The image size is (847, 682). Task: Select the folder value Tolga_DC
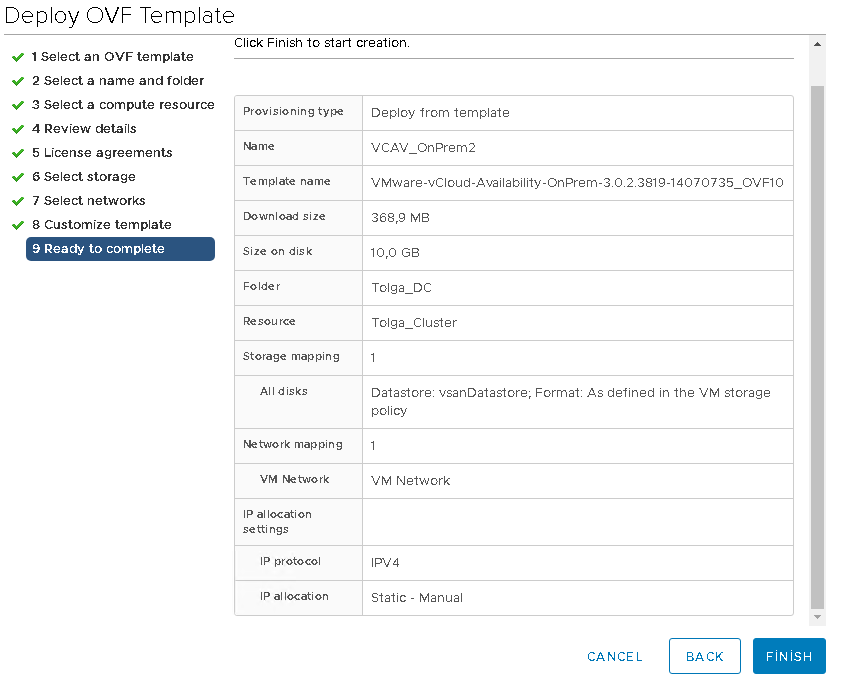(401, 287)
